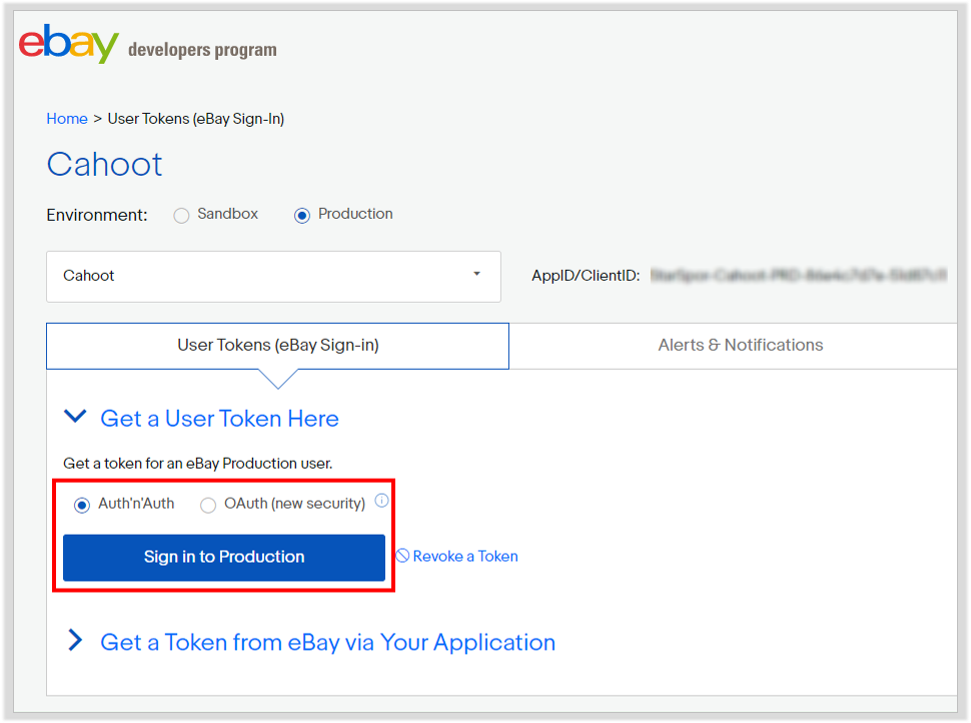This screenshot has height=723, width=971.
Task: Click the AppID/ClientID: label
Action: coord(585,275)
